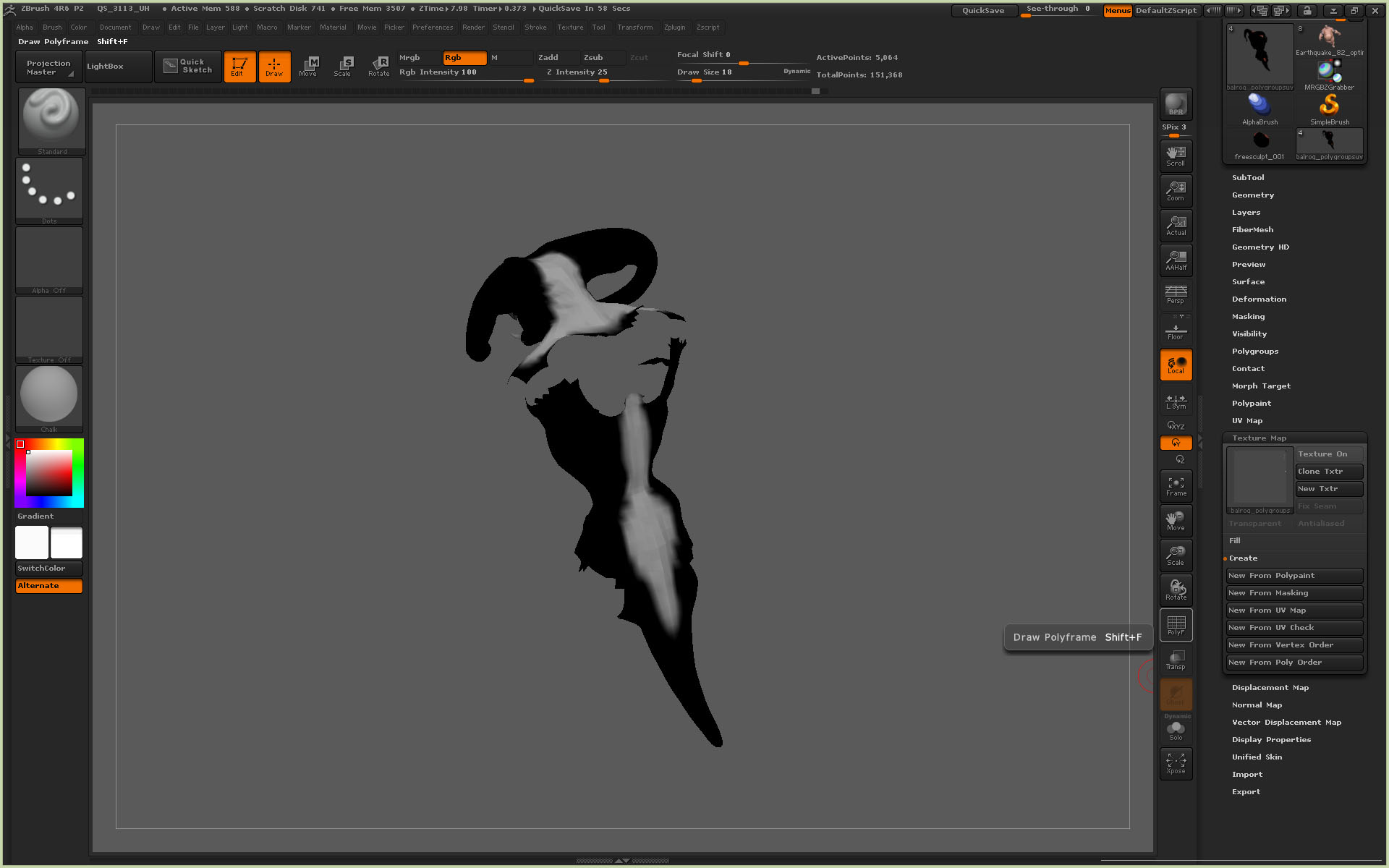Toggle the Rgb paint mode

(464, 58)
